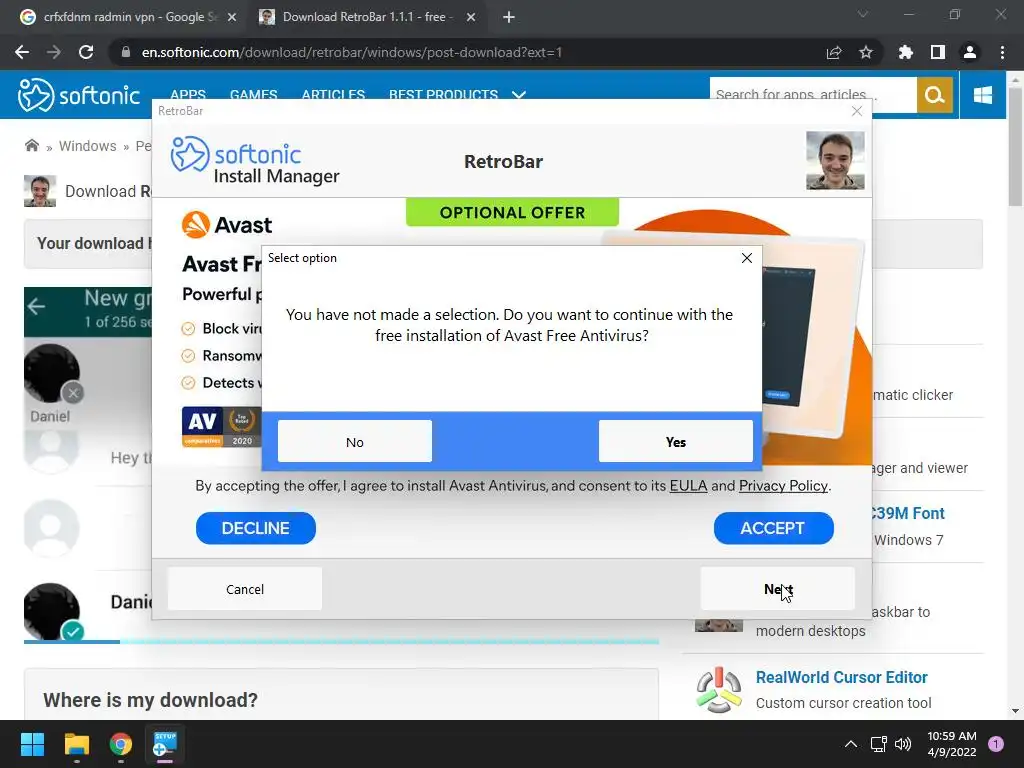This screenshot has height=768, width=1024.
Task: Click the site lock icon in address bar
Action: click(125, 52)
